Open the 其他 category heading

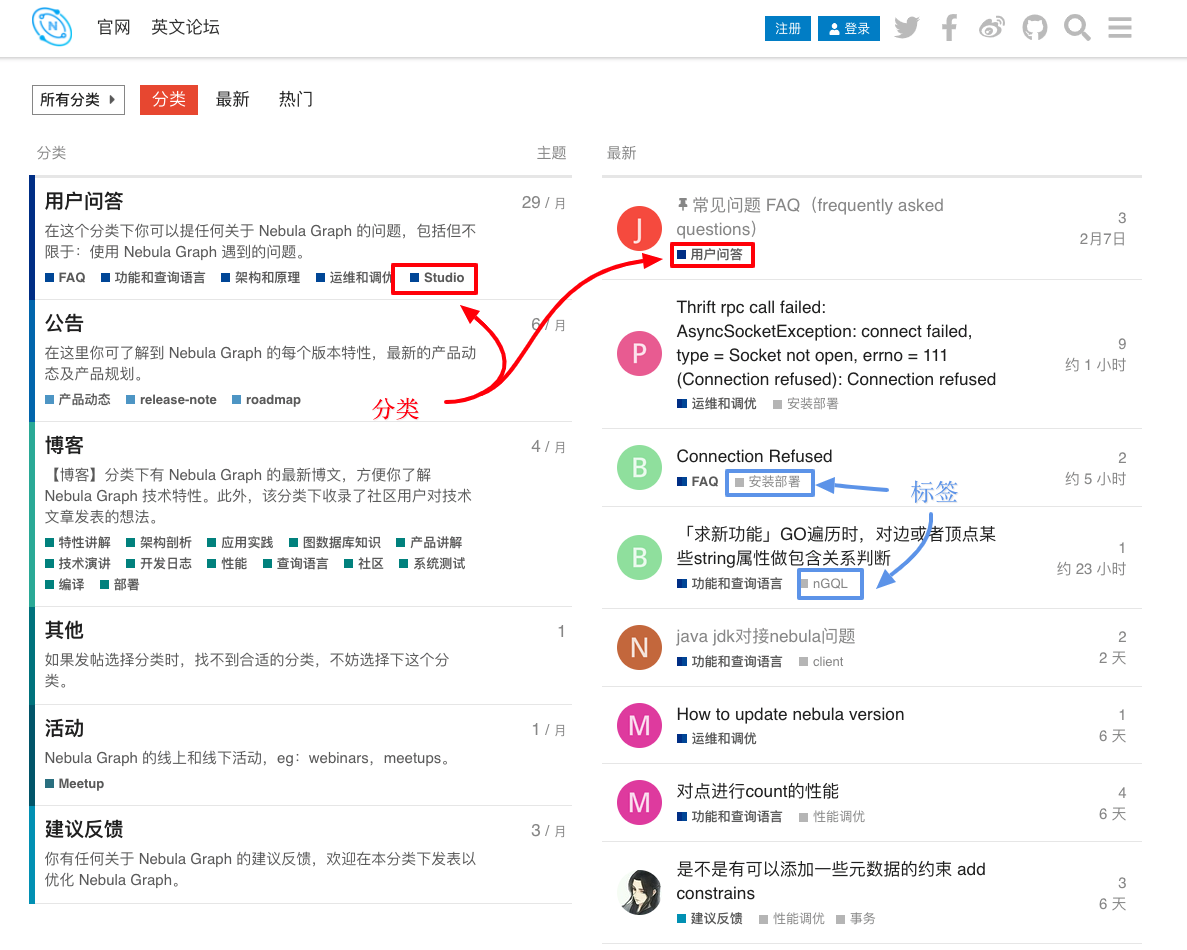tap(64, 630)
